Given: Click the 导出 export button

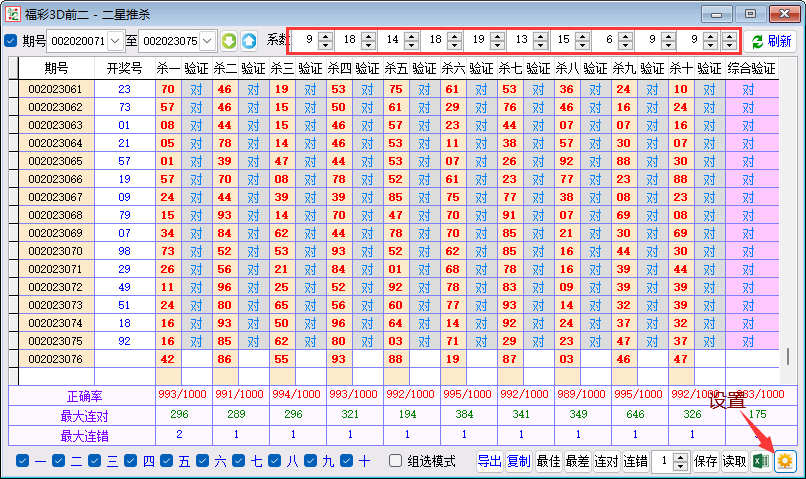Looking at the screenshot, I should click(489, 461).
